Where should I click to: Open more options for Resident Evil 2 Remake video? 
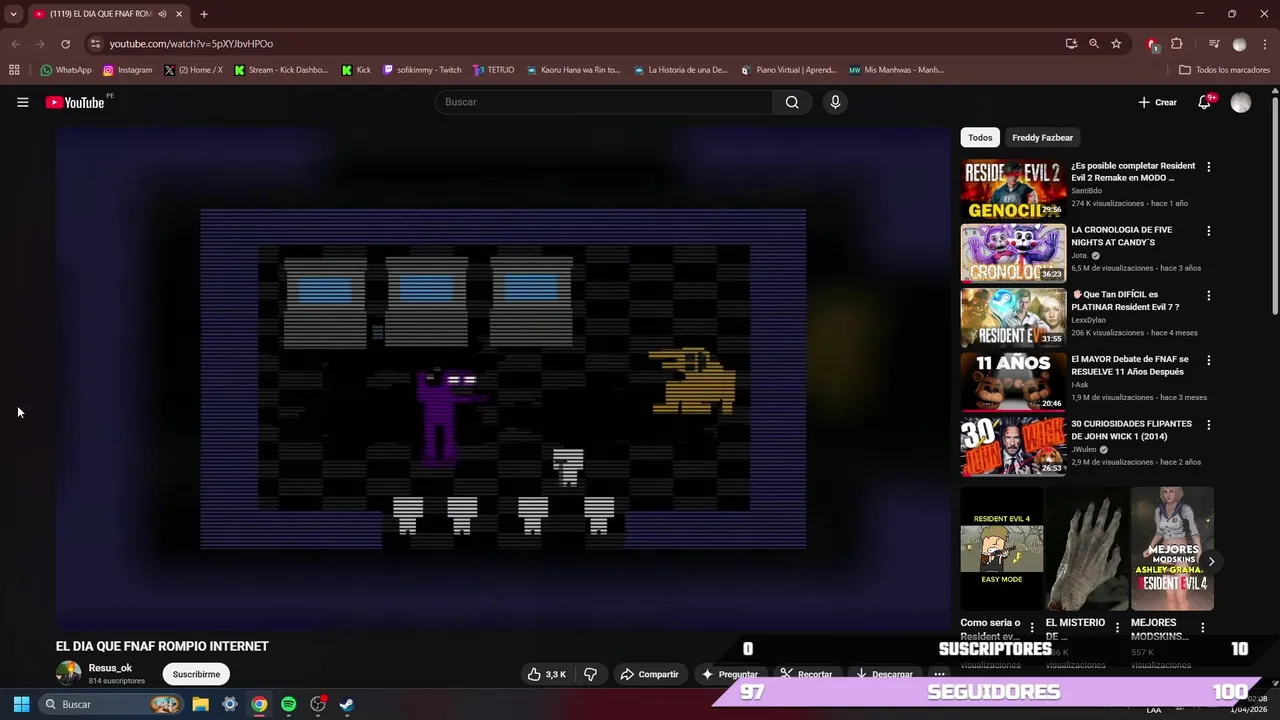tap(1208, 167)
